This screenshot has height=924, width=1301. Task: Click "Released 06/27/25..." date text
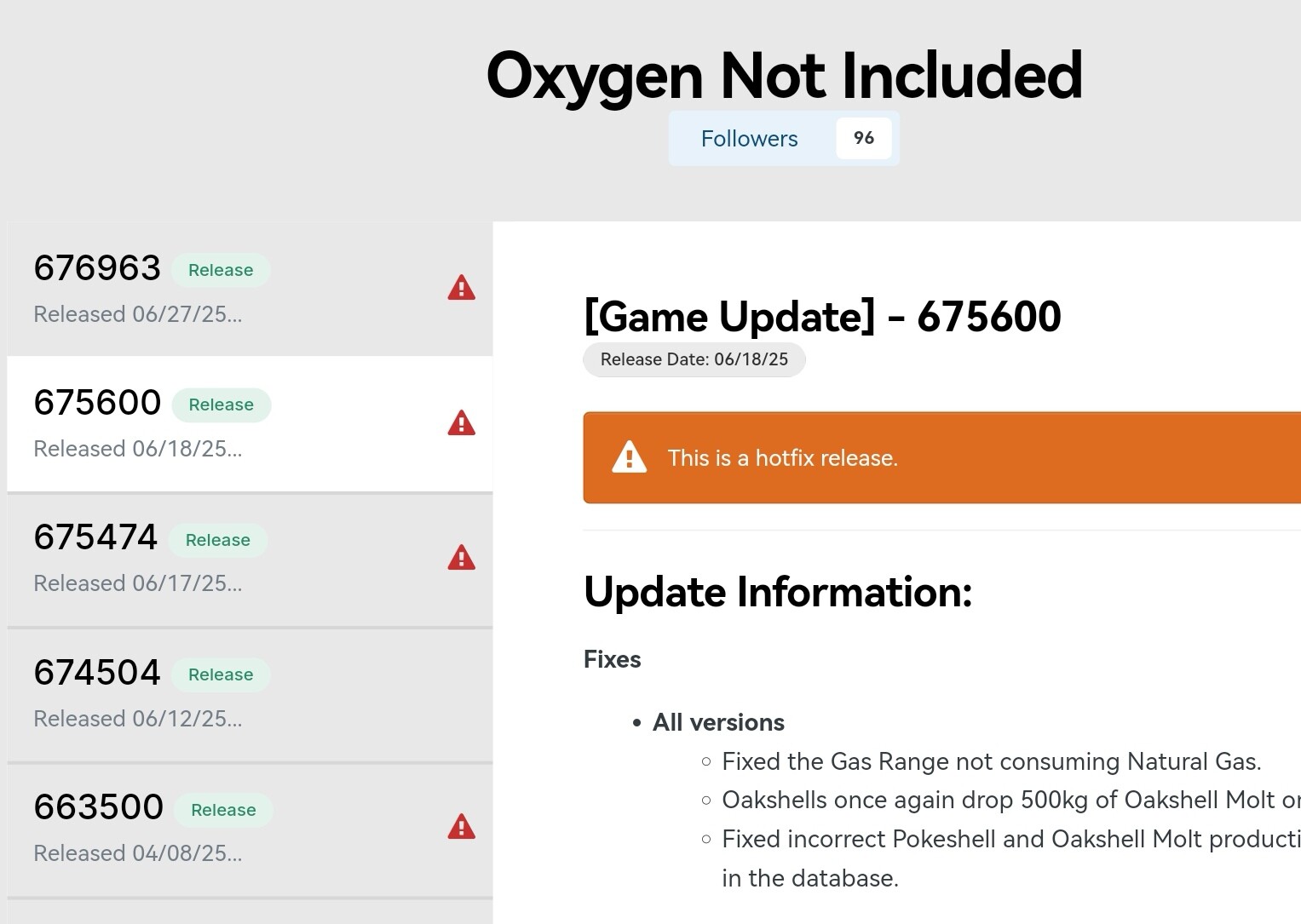pos(138,314)
